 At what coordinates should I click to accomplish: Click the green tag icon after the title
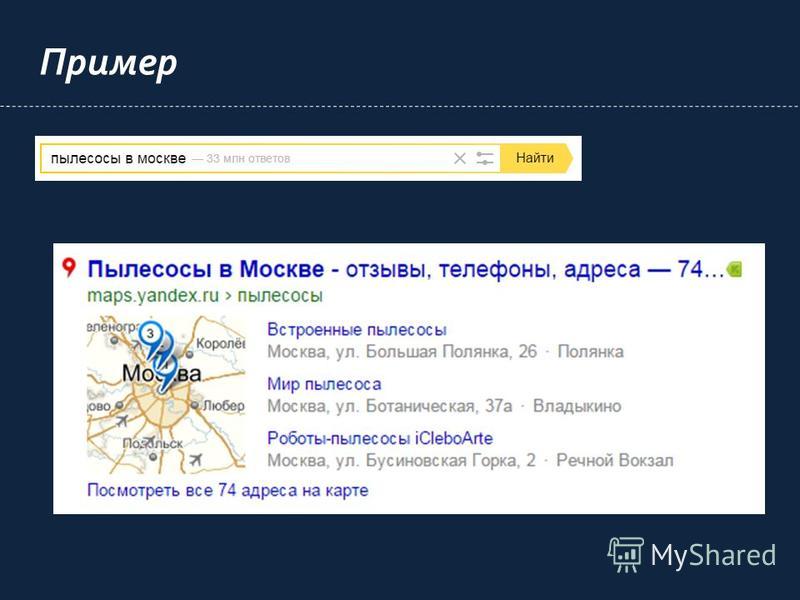(x=734, y=269)
